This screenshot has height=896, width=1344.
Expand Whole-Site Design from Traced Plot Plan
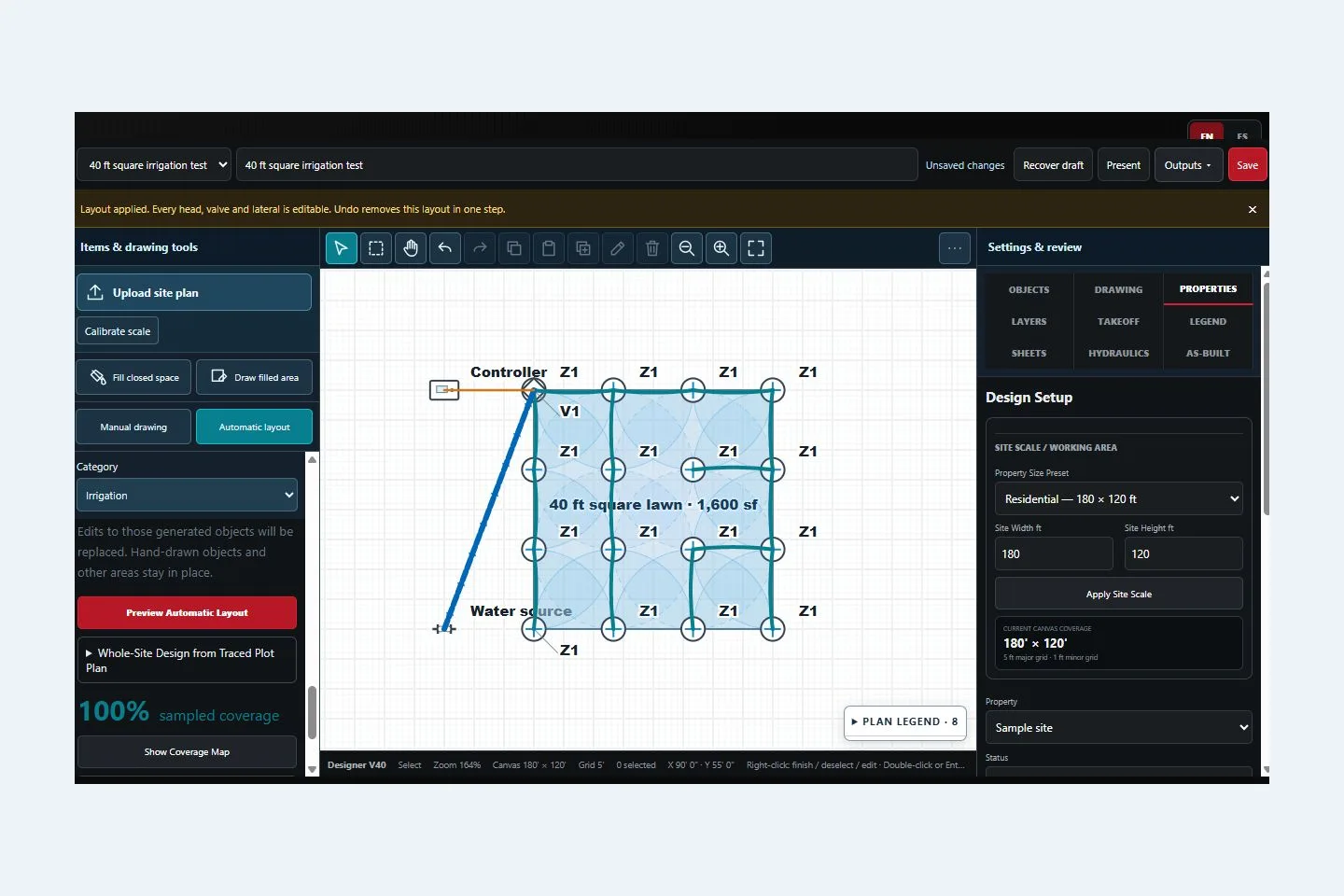click(187, 660)
